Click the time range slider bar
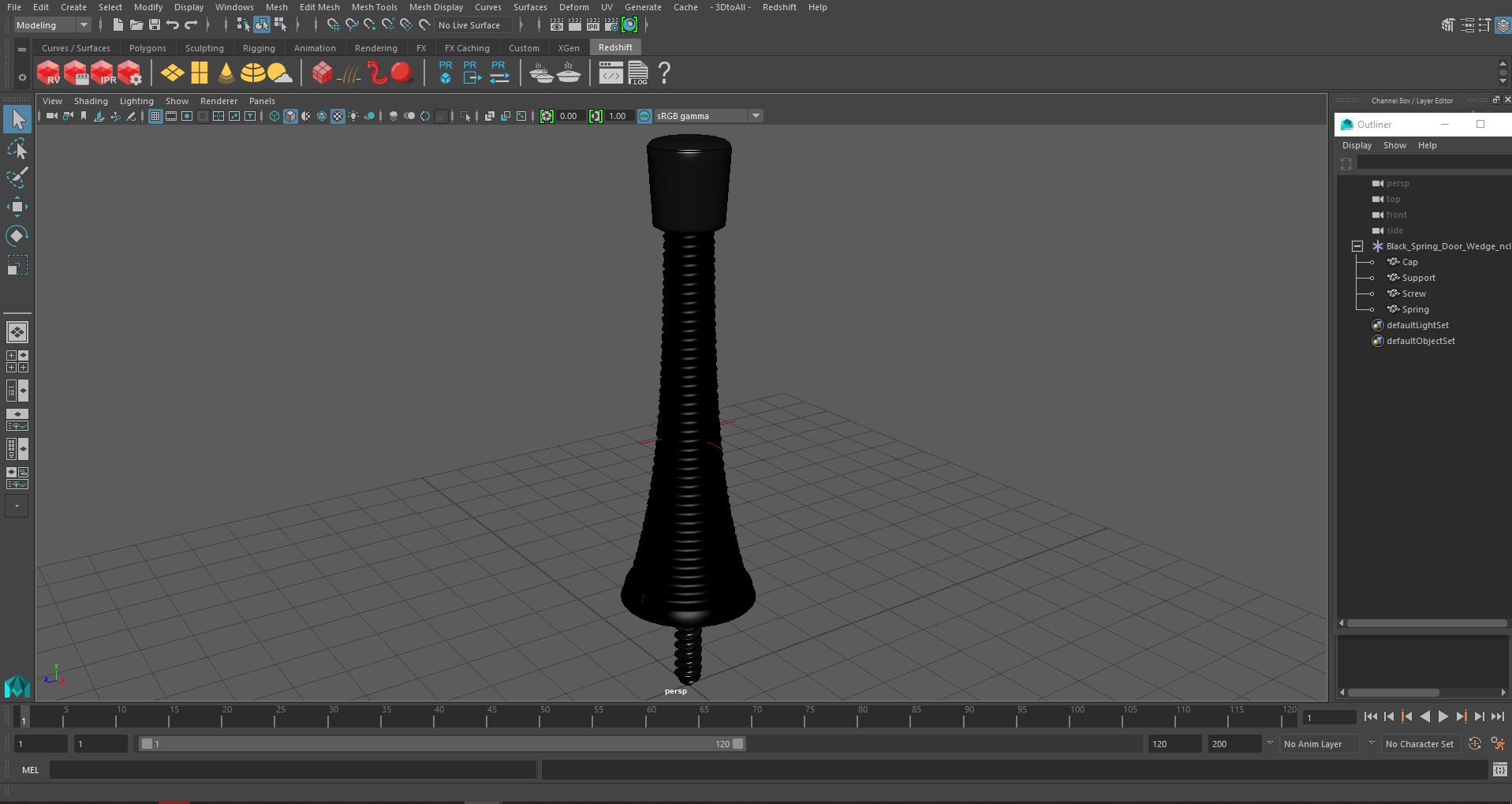1512x804 pixels. pyautogui.click(x=442, y=744)
